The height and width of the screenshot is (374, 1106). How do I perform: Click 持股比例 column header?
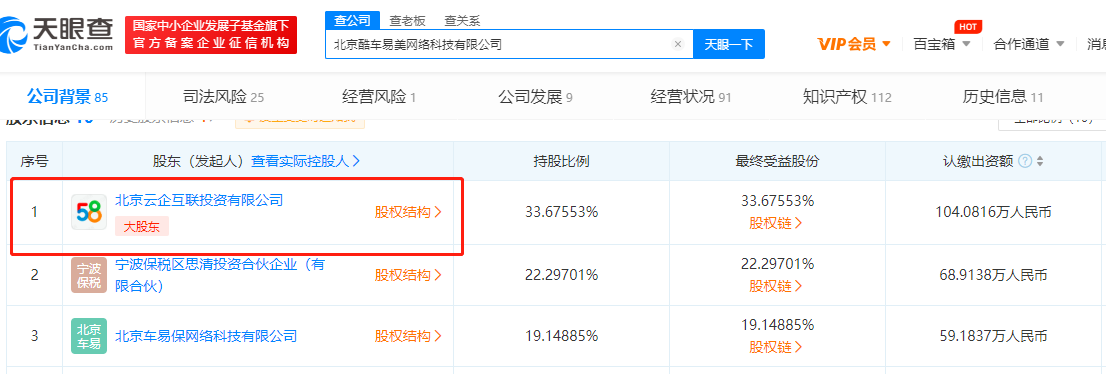[561, 161]
